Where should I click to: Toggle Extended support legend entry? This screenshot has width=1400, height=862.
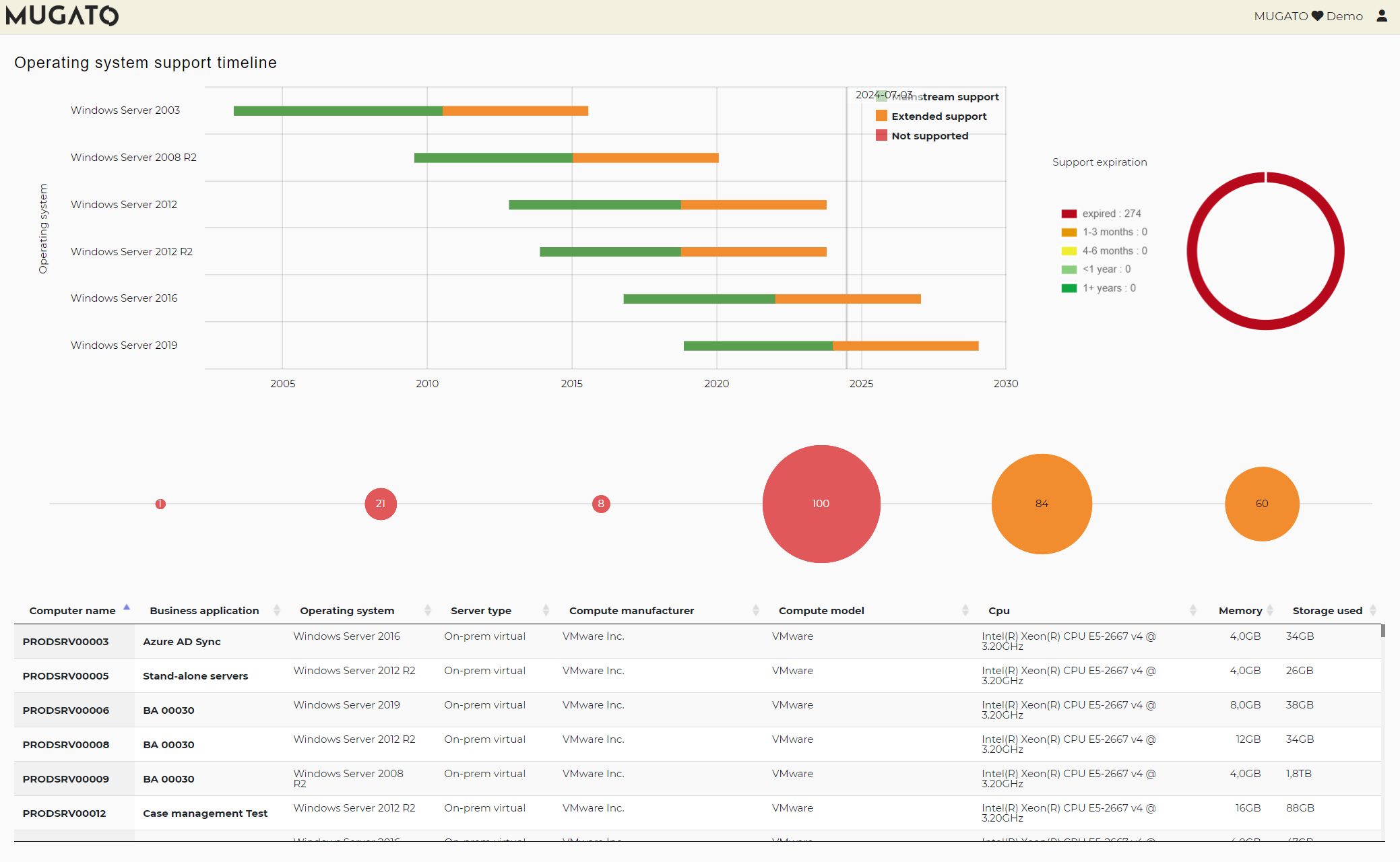(938, 117)
